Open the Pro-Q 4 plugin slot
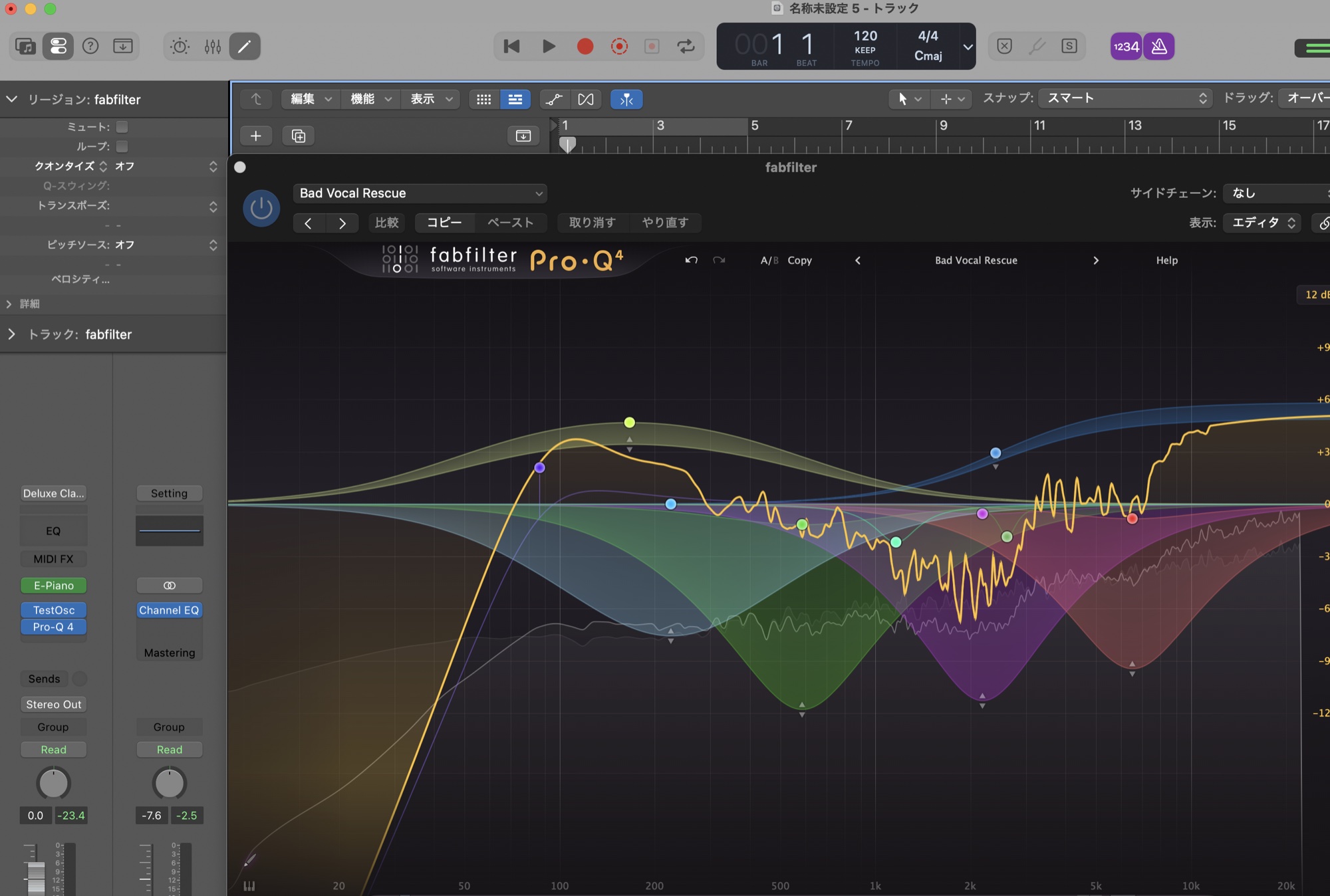Image resolution: width=1330 pixels, height=896 pixels. [54, 627]
